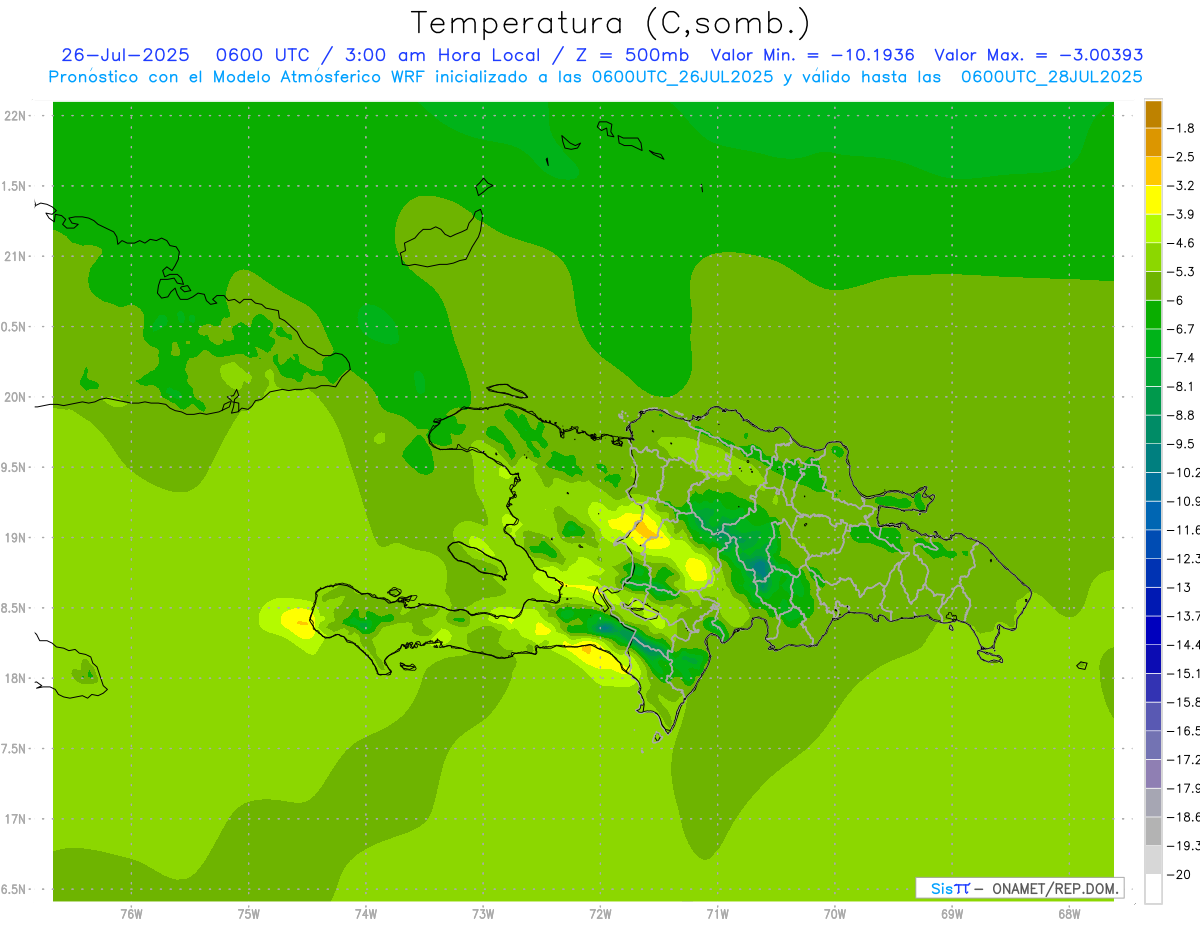Click the '-8.1' value on the color scale
The width and height of the screenshot is (1200, 927).
[x=1181, y=386]
